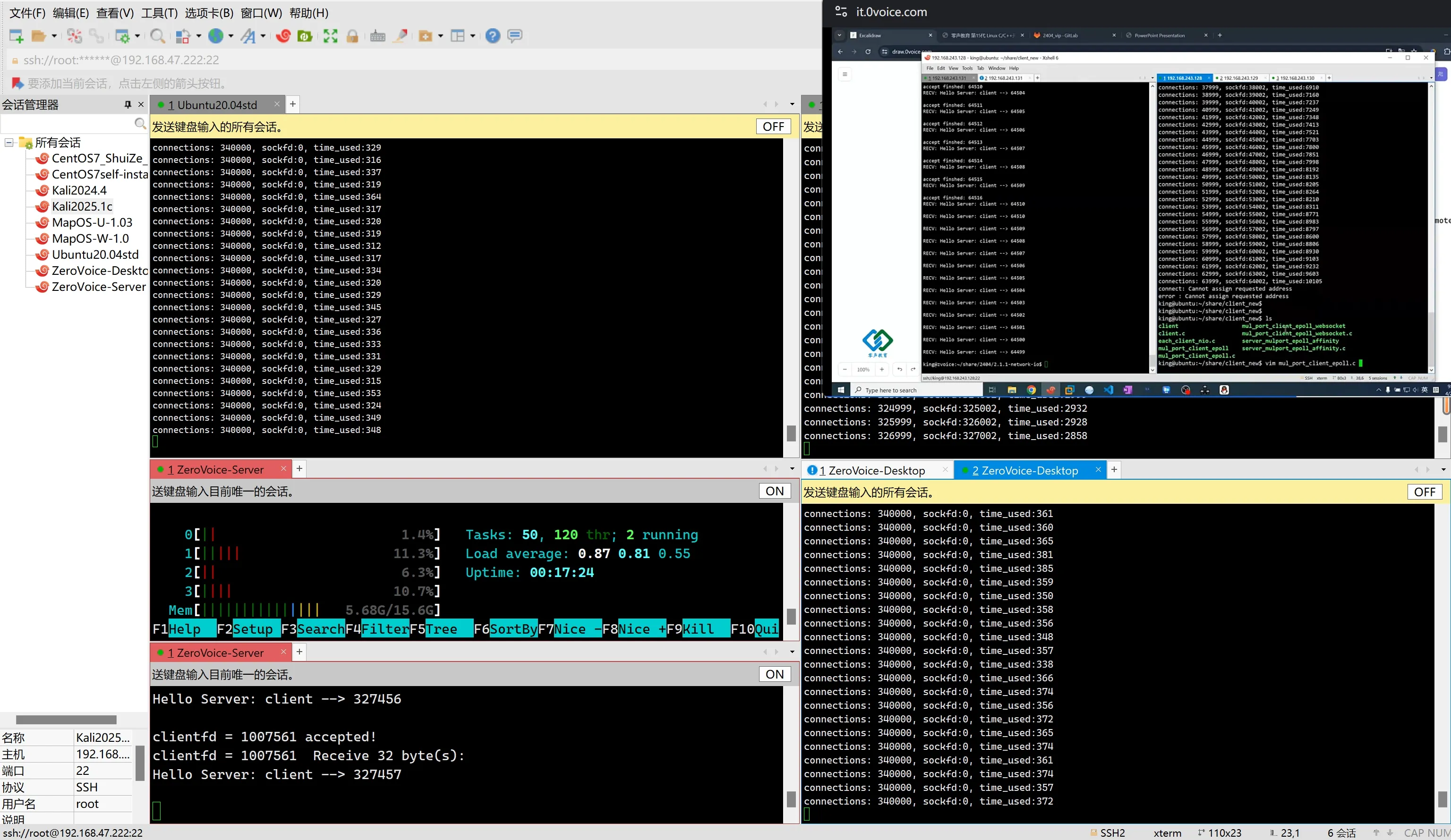The width and height of the screenshot is (1451, 840).
Task: Click the lock screen padlock icon
Action: (352, 36)
